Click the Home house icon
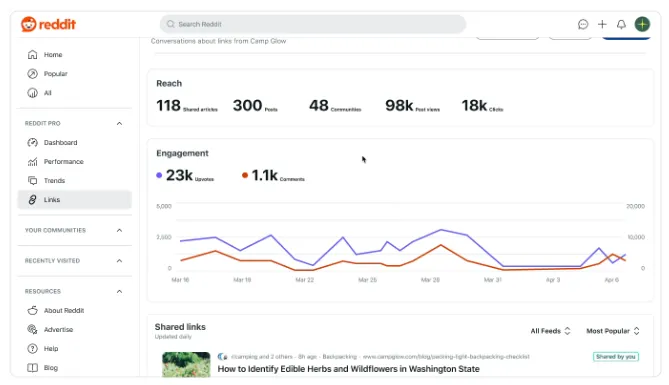This screenshot has width=669, height=385. point(32,55)
